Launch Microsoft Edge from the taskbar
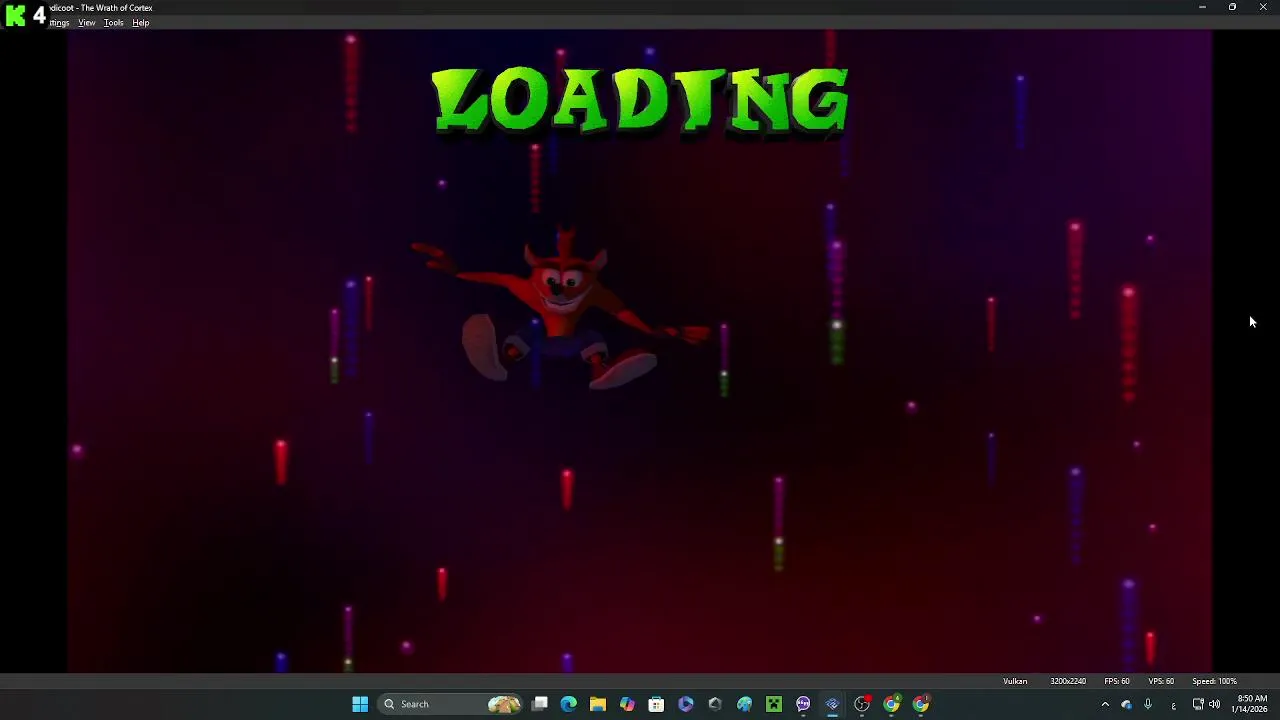Image resolution: width=1280 pixels, height=720 pixels. pos(569,704)
